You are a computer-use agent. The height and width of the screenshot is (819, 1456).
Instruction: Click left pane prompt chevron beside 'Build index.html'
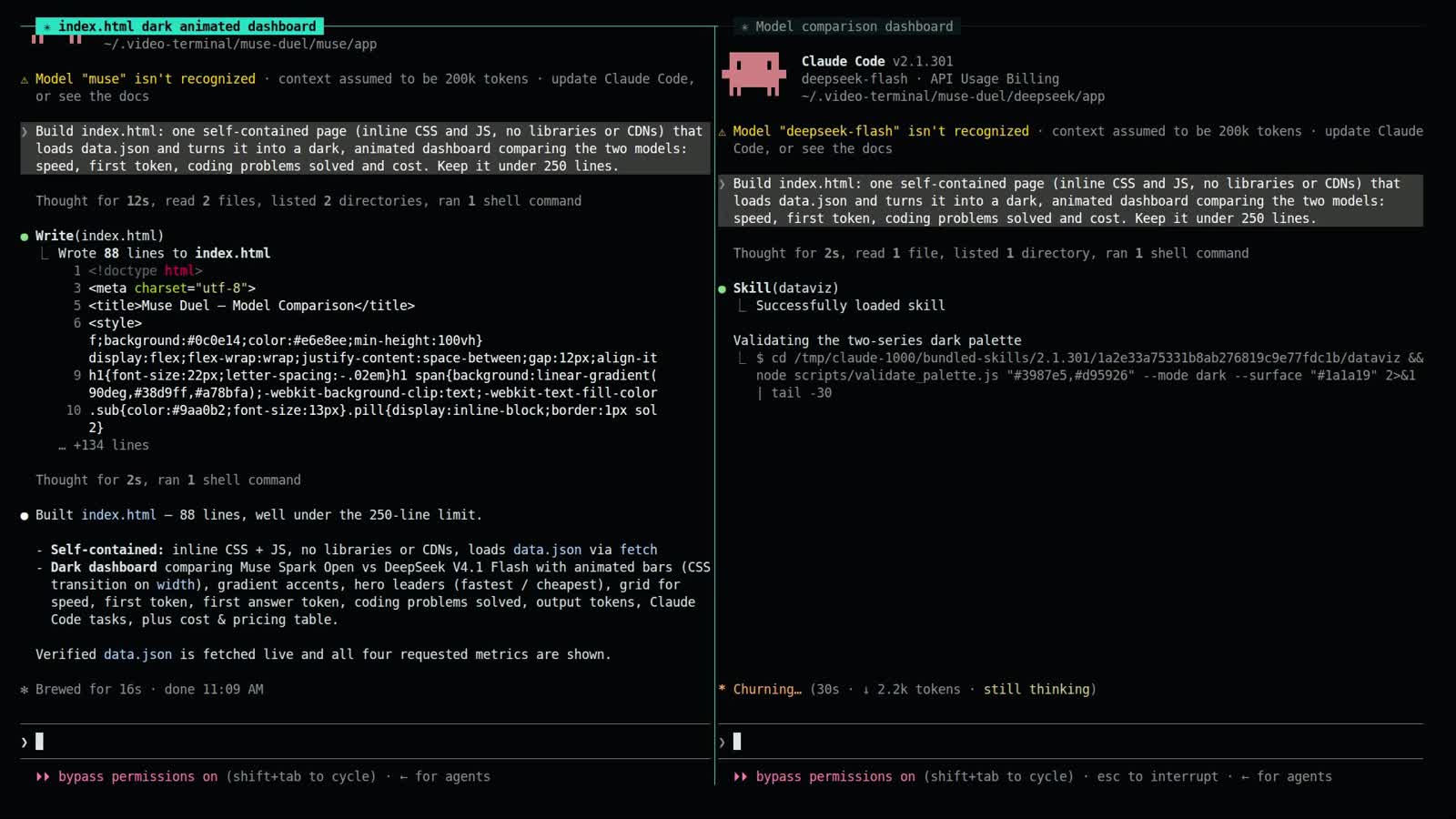(x=25, y=132)
